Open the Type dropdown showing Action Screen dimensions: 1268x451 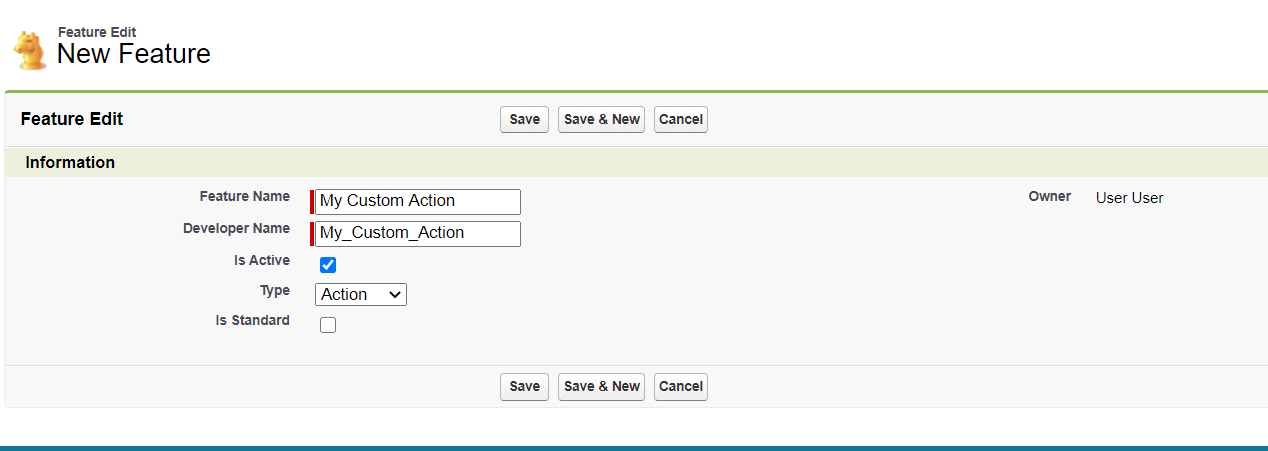361,294
